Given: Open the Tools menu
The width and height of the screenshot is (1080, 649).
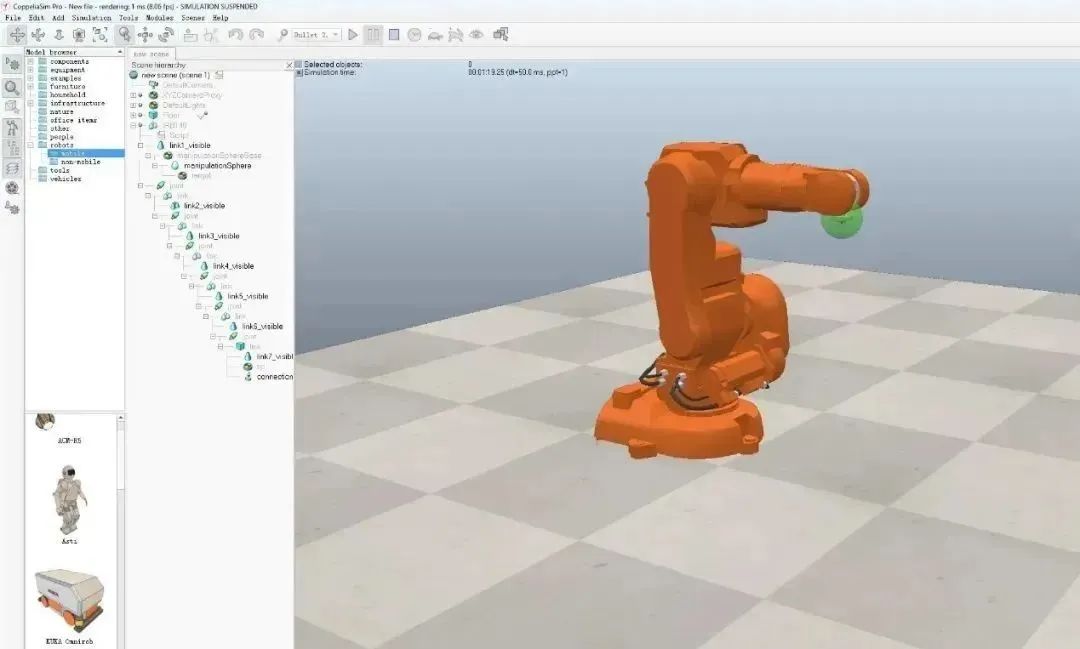Looking at the screenshot, I should click(x=129, y=18).
